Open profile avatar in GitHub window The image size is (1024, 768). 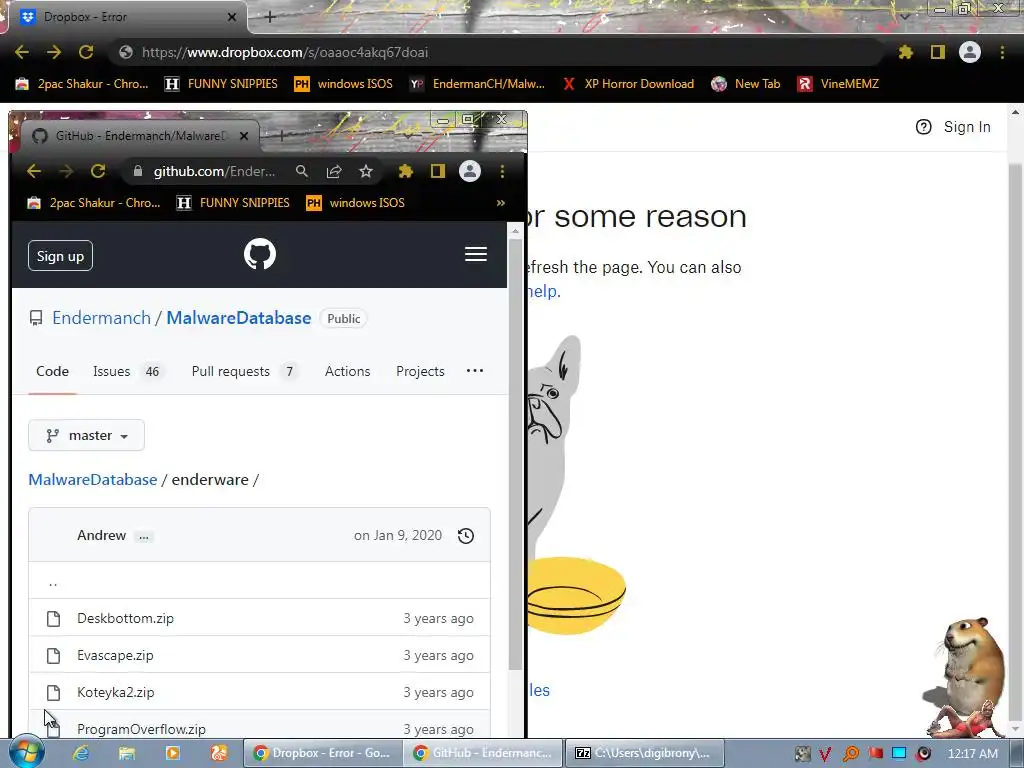470,171
